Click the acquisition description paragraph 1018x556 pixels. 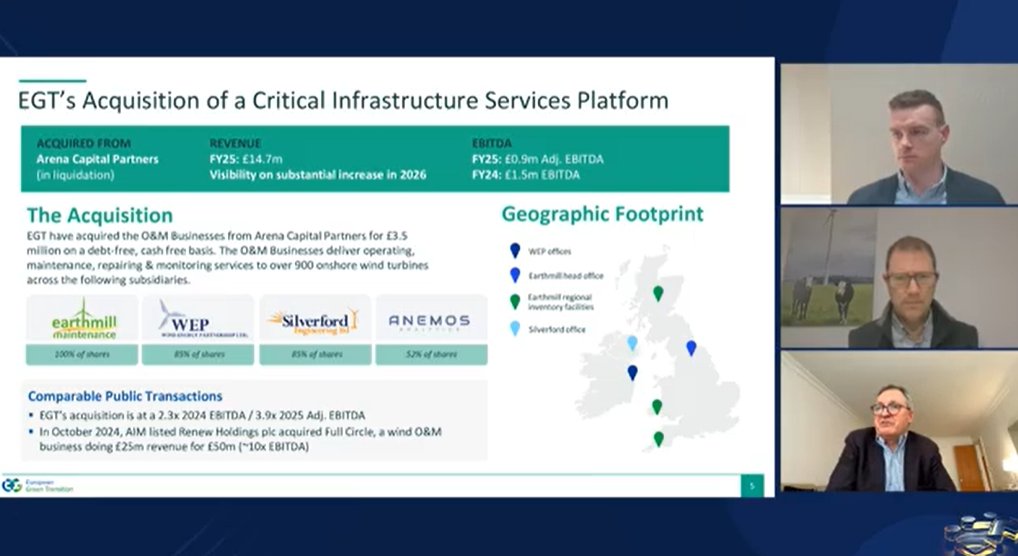tap(227, 258)
